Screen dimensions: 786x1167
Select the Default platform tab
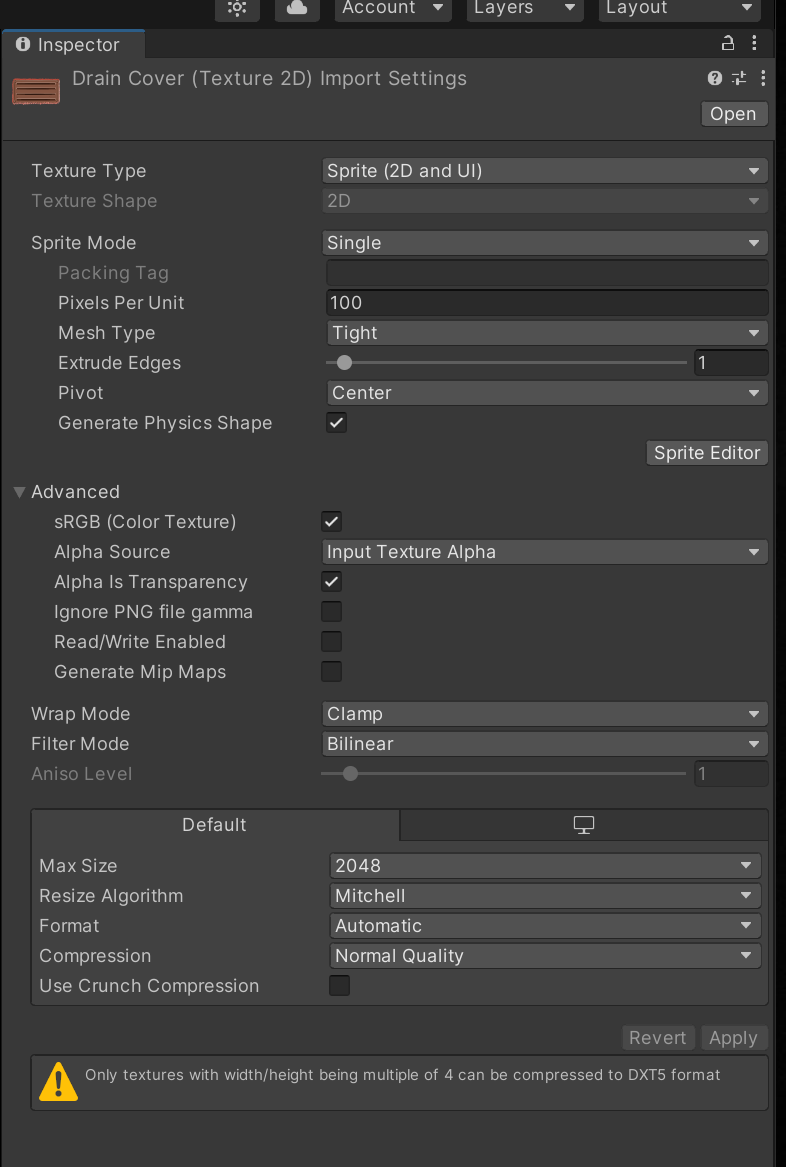pos(215,825)
